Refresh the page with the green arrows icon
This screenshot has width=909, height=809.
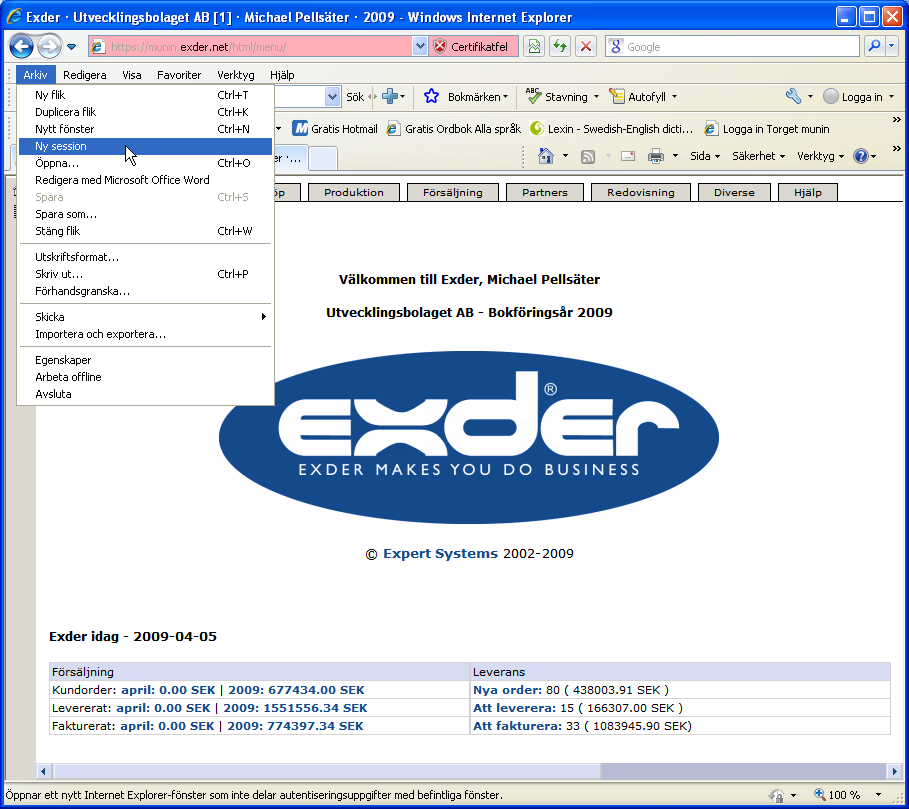pos(560,47)
